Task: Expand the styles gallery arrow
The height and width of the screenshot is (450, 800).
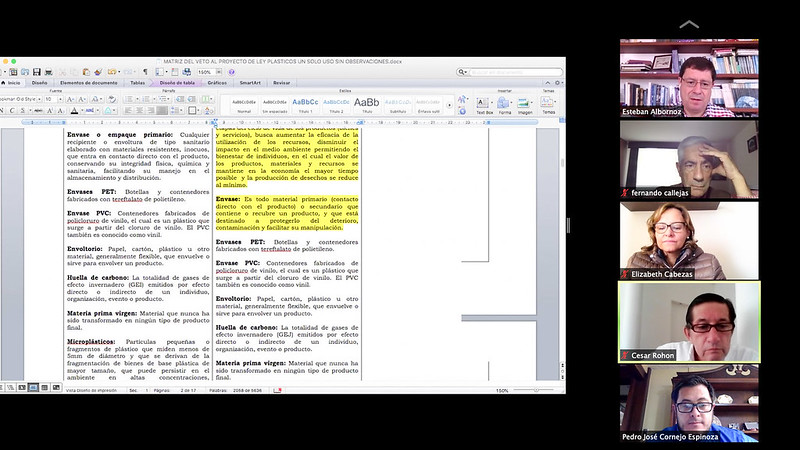Action: (449, 106)
